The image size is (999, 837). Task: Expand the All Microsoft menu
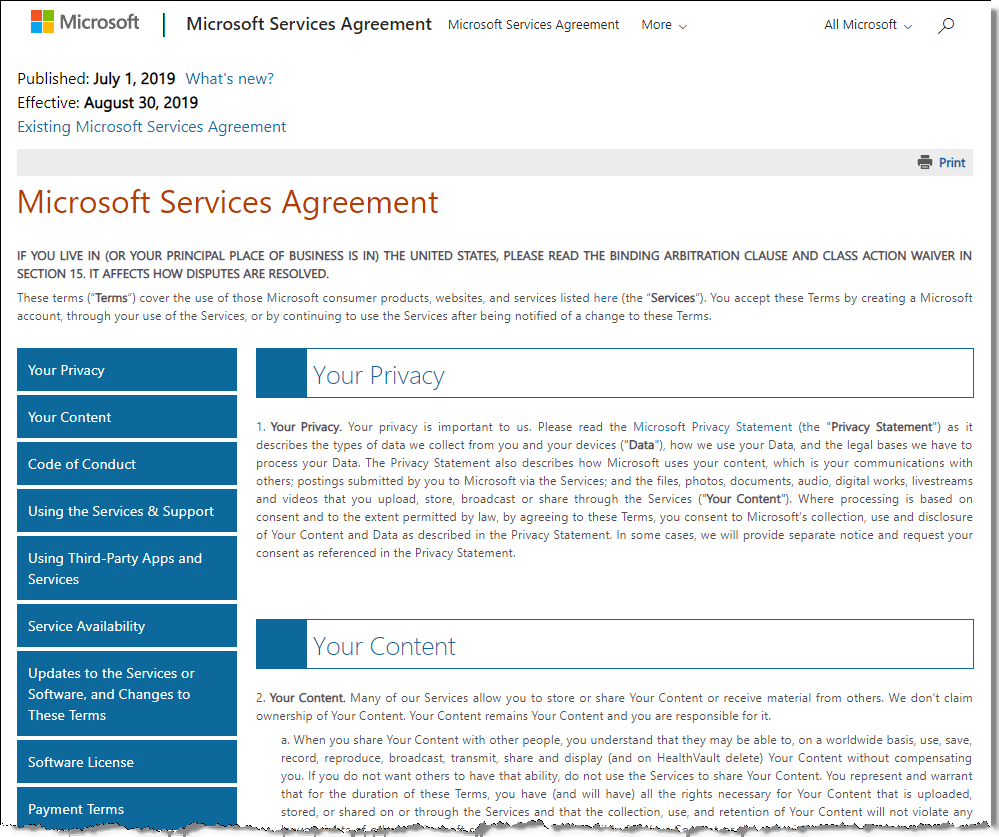868,25
